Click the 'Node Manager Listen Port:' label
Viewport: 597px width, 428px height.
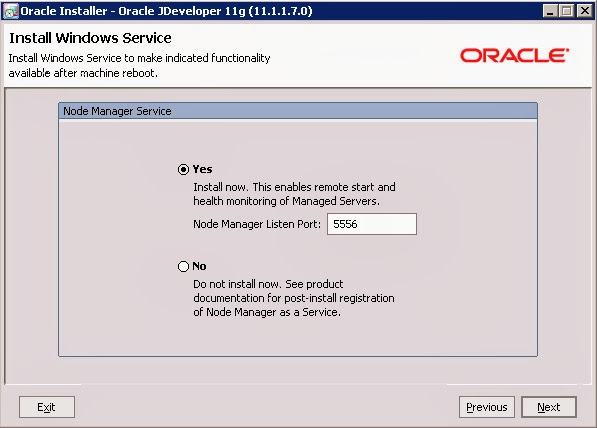click(257, 224)
